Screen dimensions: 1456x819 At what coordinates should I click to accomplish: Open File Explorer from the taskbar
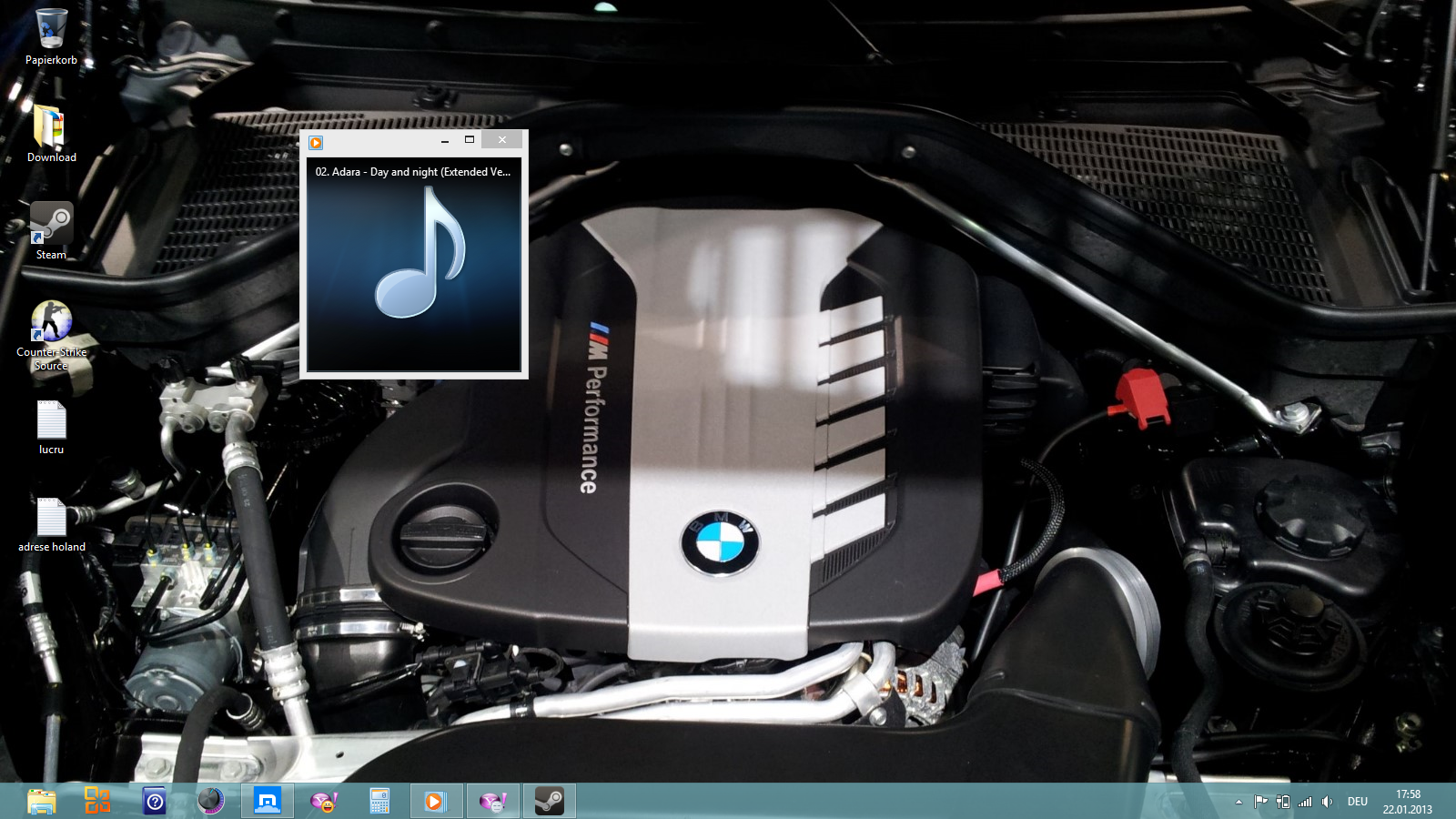pos(42,801)
